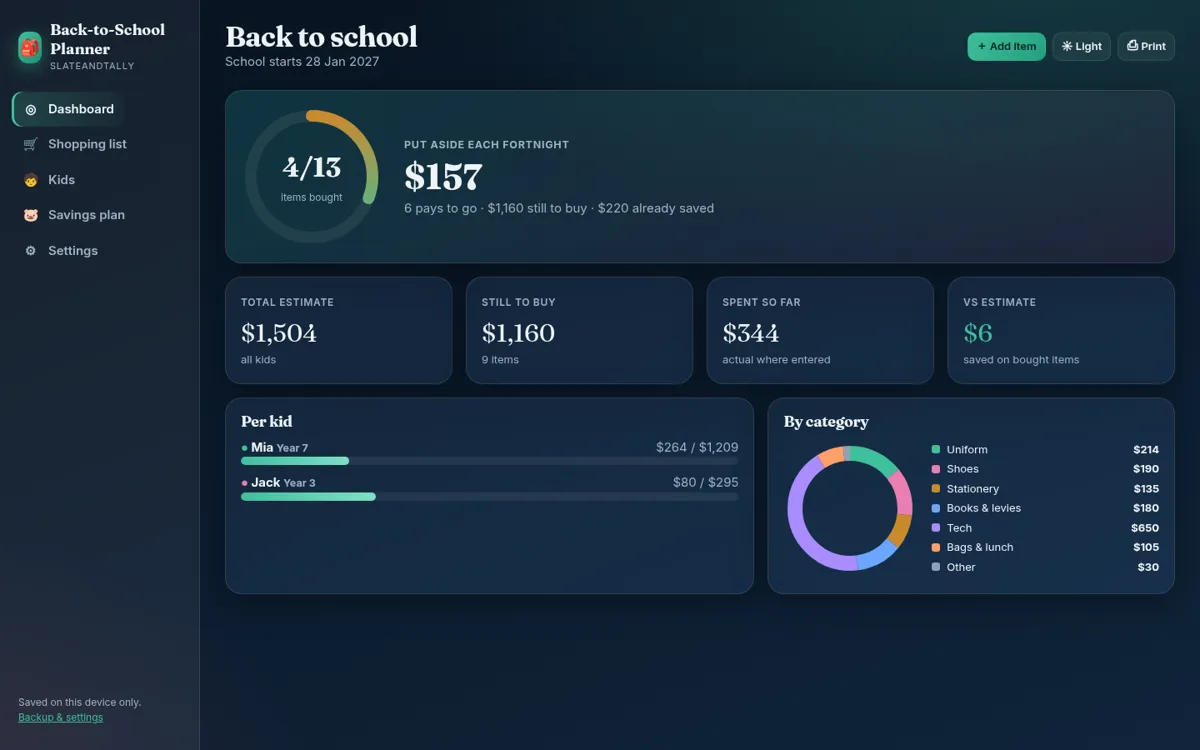
Task: Click the 'Tech' category label
Action: pyautogui.click(x=959, y=528)
